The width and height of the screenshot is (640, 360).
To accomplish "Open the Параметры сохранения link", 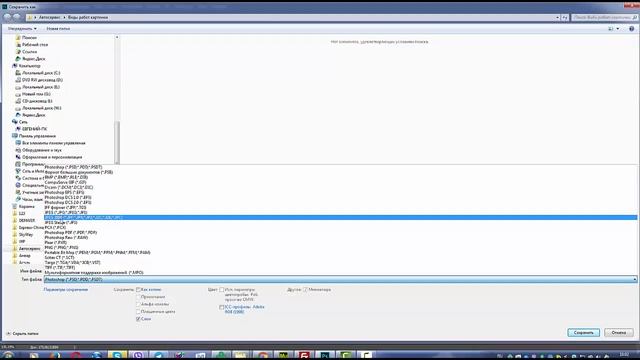I will point(66,290).
